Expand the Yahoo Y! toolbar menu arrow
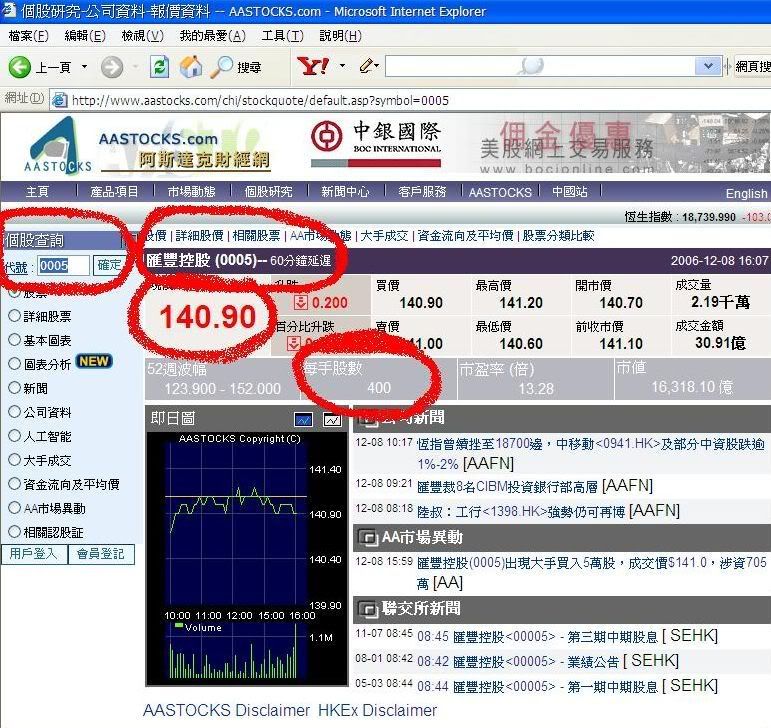The height and width of the screenshot is (728, 771). 342,65
